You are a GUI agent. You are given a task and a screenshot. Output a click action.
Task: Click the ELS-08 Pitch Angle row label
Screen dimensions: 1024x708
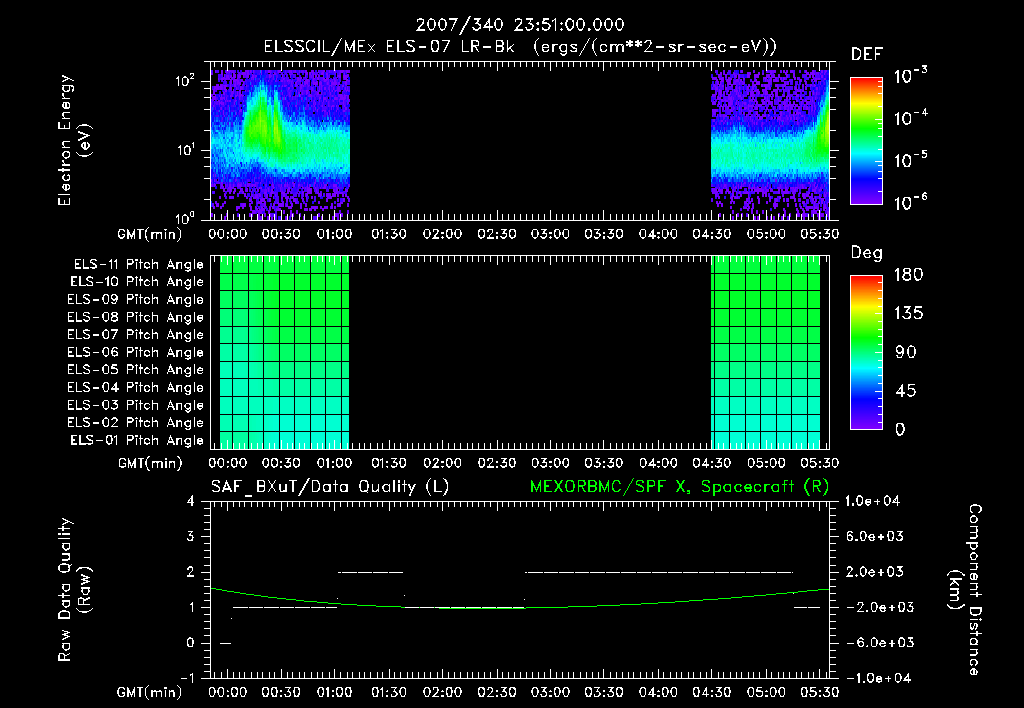(x=135, y=317)
